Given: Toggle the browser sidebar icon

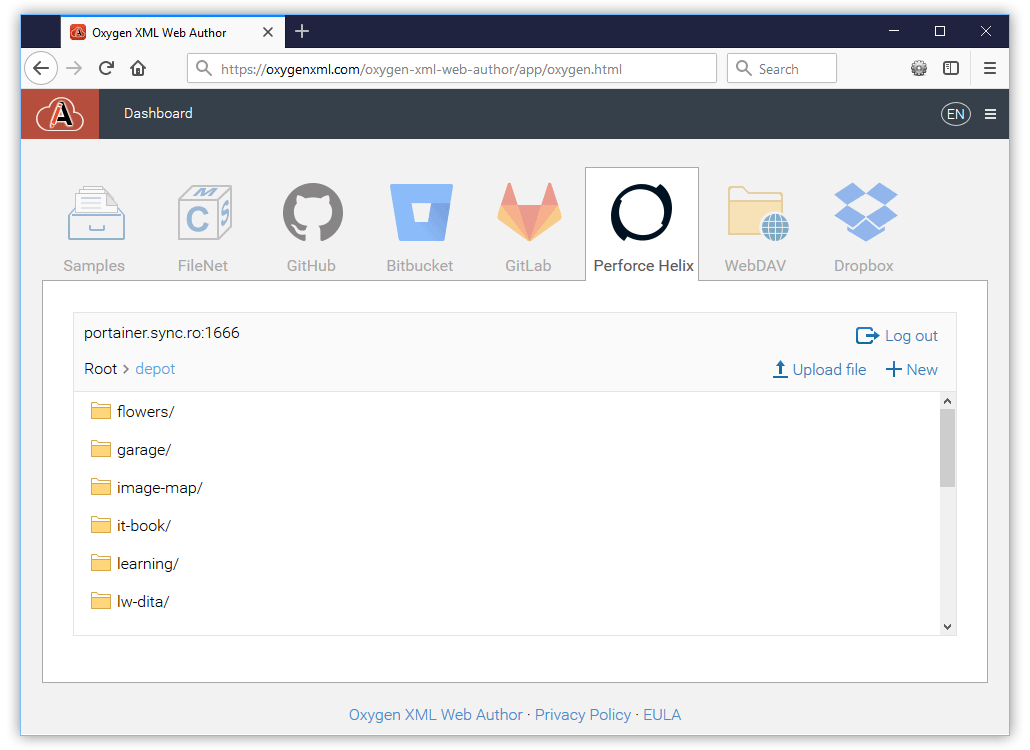Looking at the screenshot, I should pos(951,68).
